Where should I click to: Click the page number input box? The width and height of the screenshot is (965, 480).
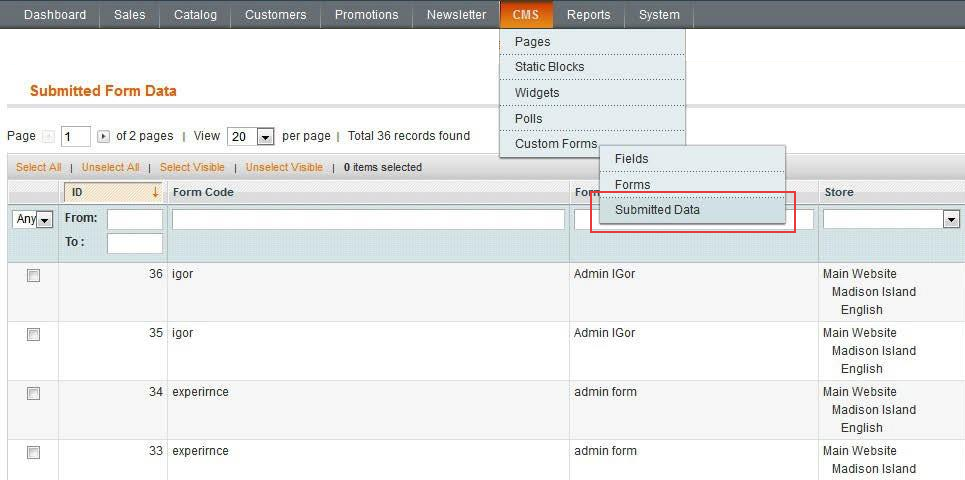click(75, 137)
